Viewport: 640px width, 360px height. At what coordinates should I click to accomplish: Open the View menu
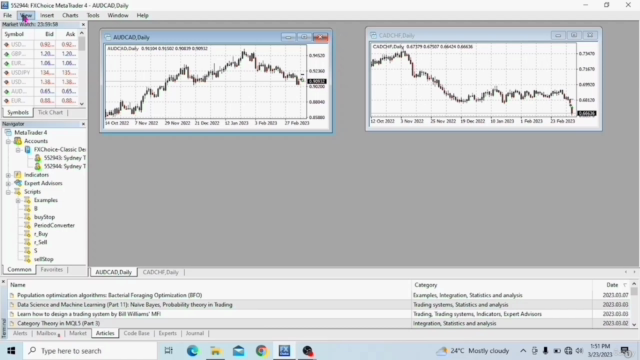point(26,16)
